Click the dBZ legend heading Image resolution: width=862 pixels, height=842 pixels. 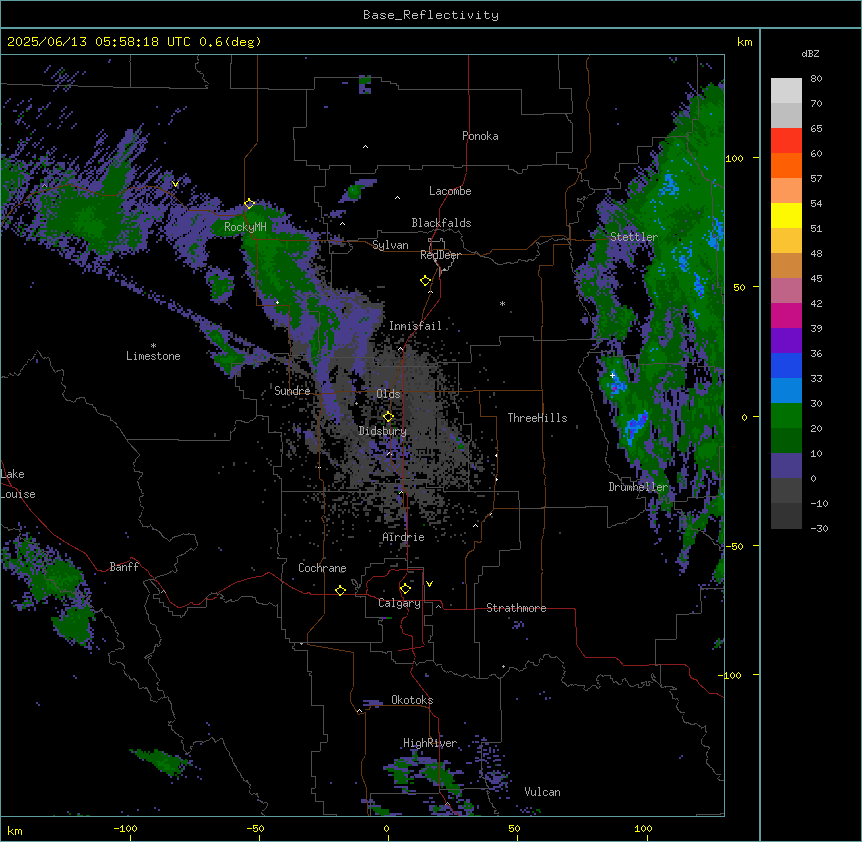(810, 53)
